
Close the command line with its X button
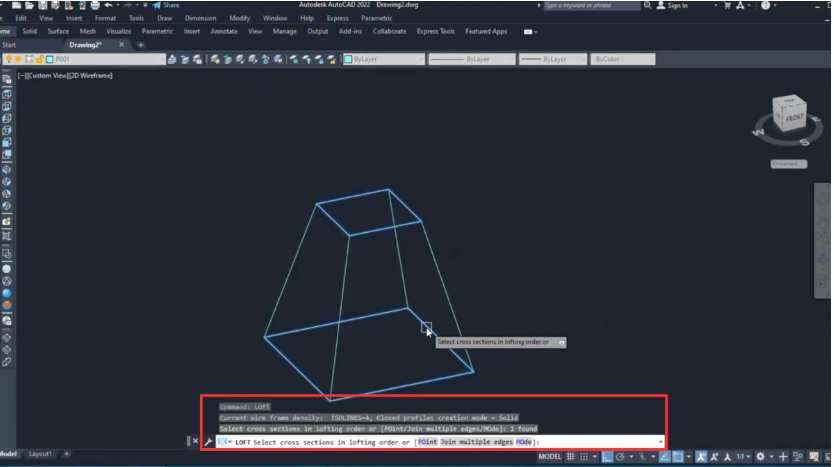point(191,441)
